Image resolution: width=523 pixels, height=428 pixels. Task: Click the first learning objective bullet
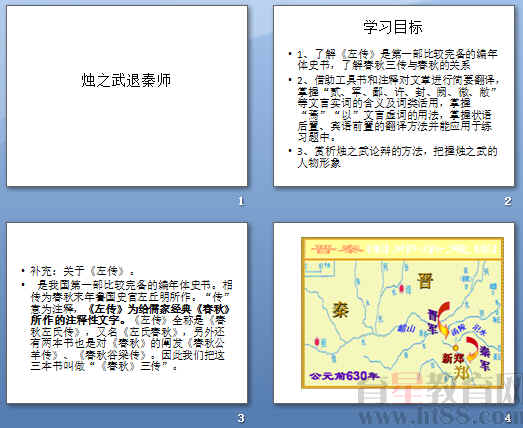(x=397, y=59)
